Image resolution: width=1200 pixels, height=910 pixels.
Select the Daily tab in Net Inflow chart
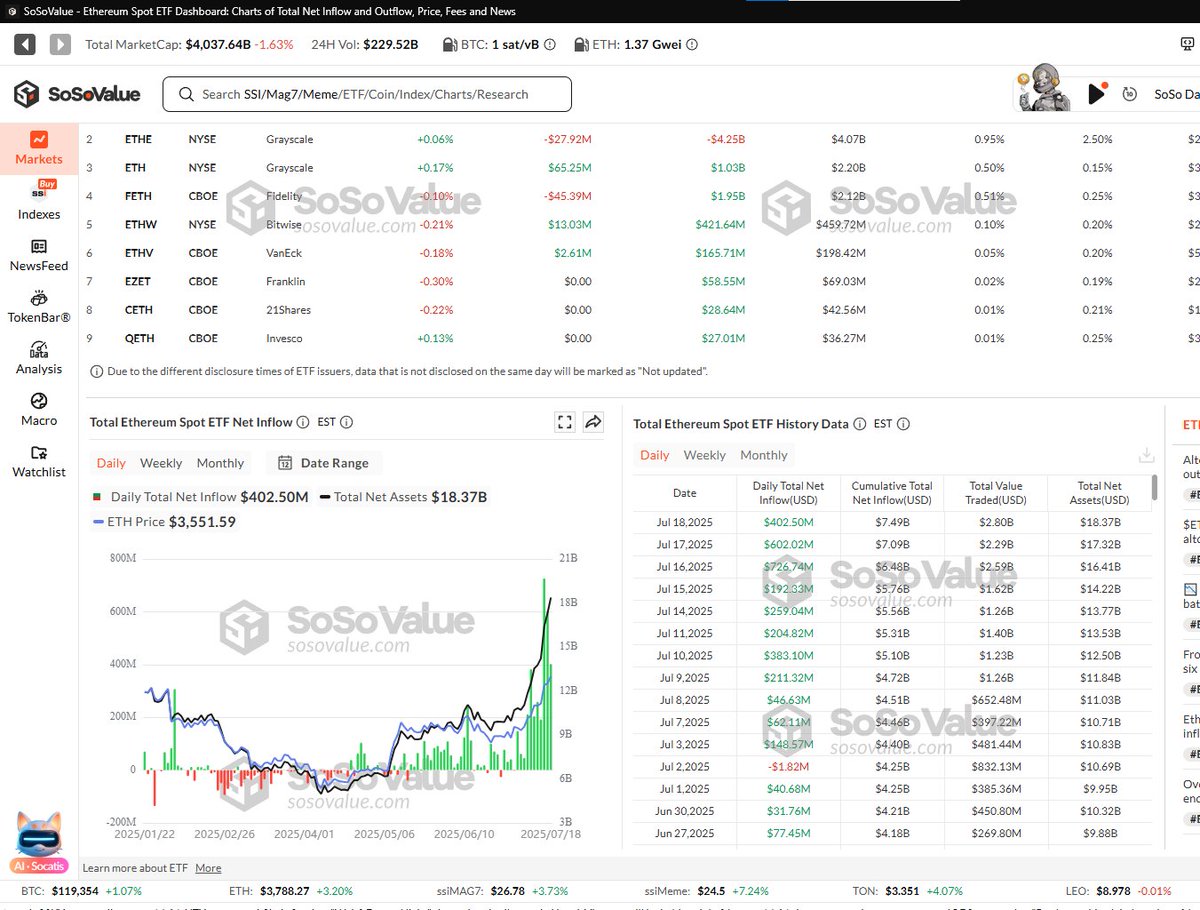pos(111,463)
